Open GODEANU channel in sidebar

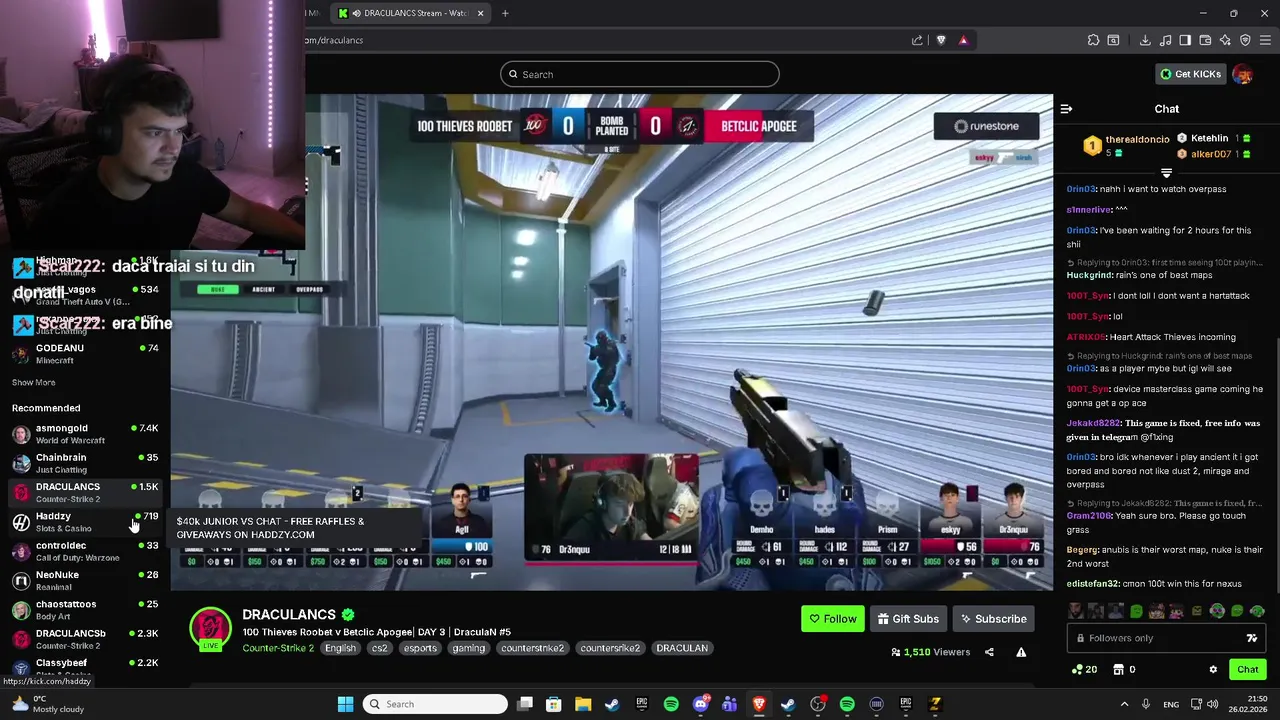coord(85,354)
